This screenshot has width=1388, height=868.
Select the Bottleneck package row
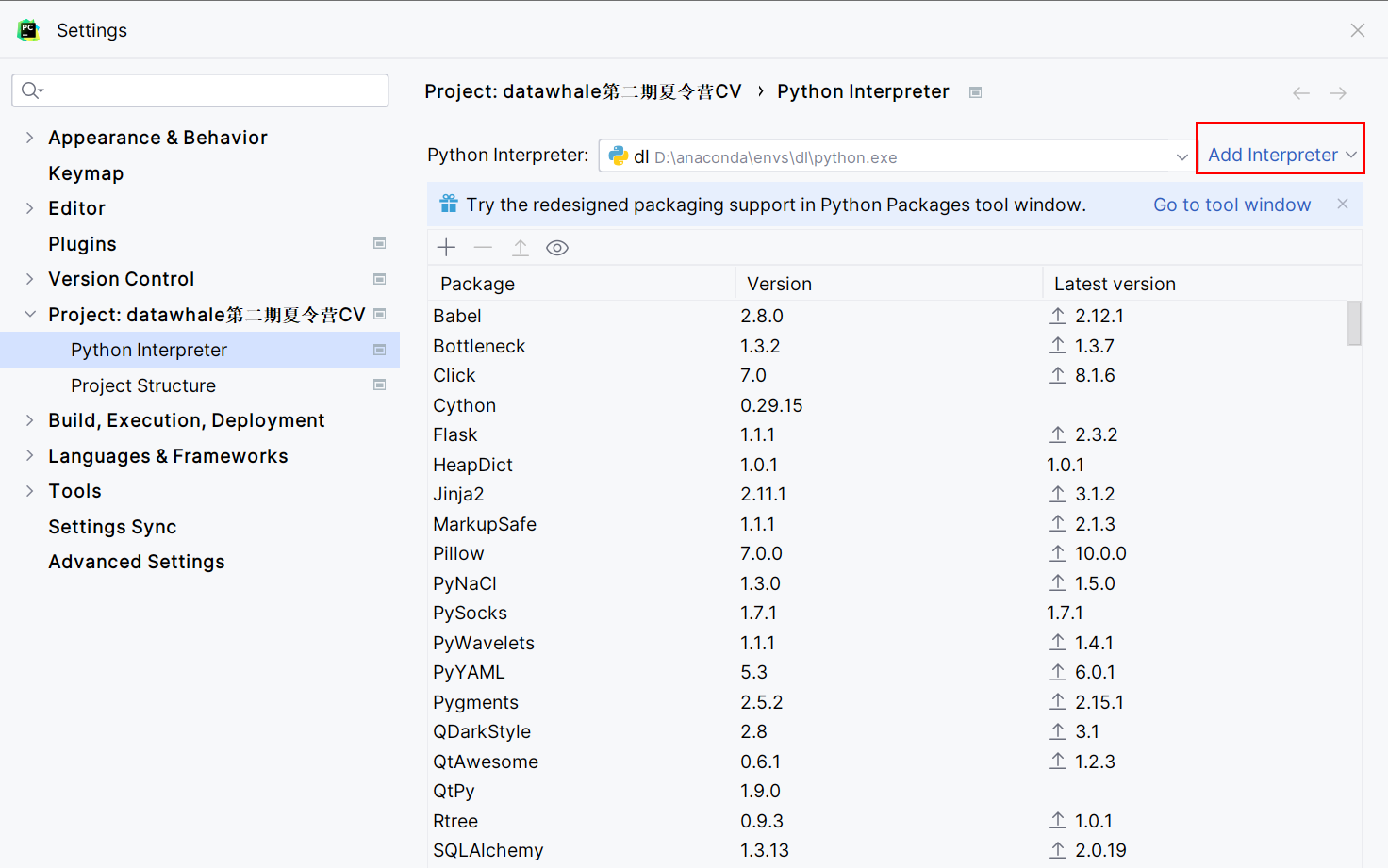[887, 346]
